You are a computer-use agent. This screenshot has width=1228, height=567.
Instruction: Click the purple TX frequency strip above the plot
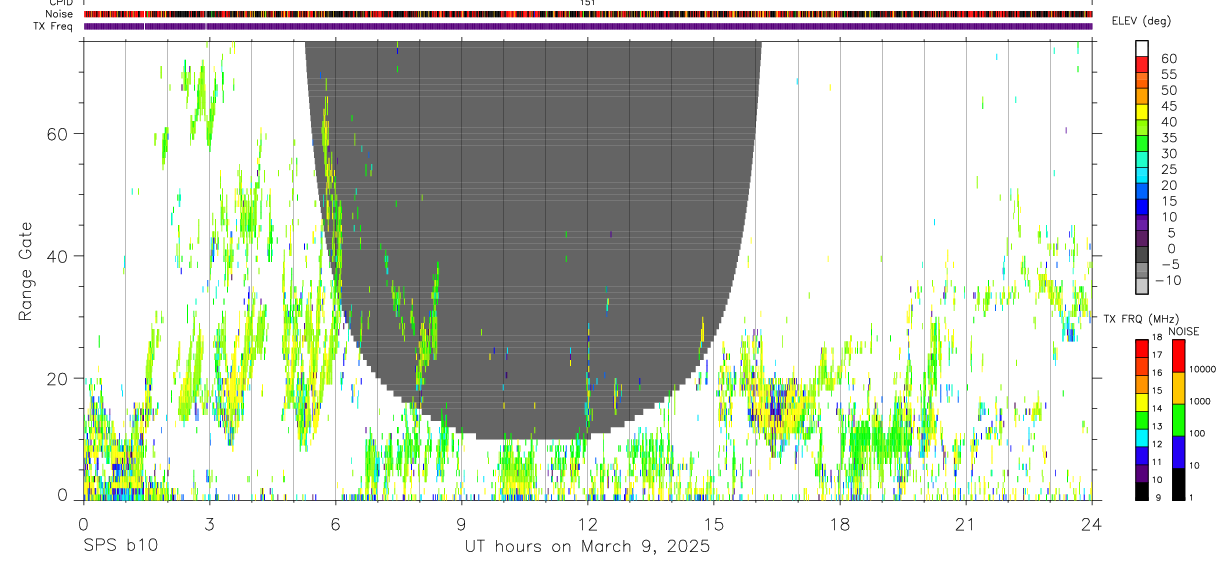(587, 26)
